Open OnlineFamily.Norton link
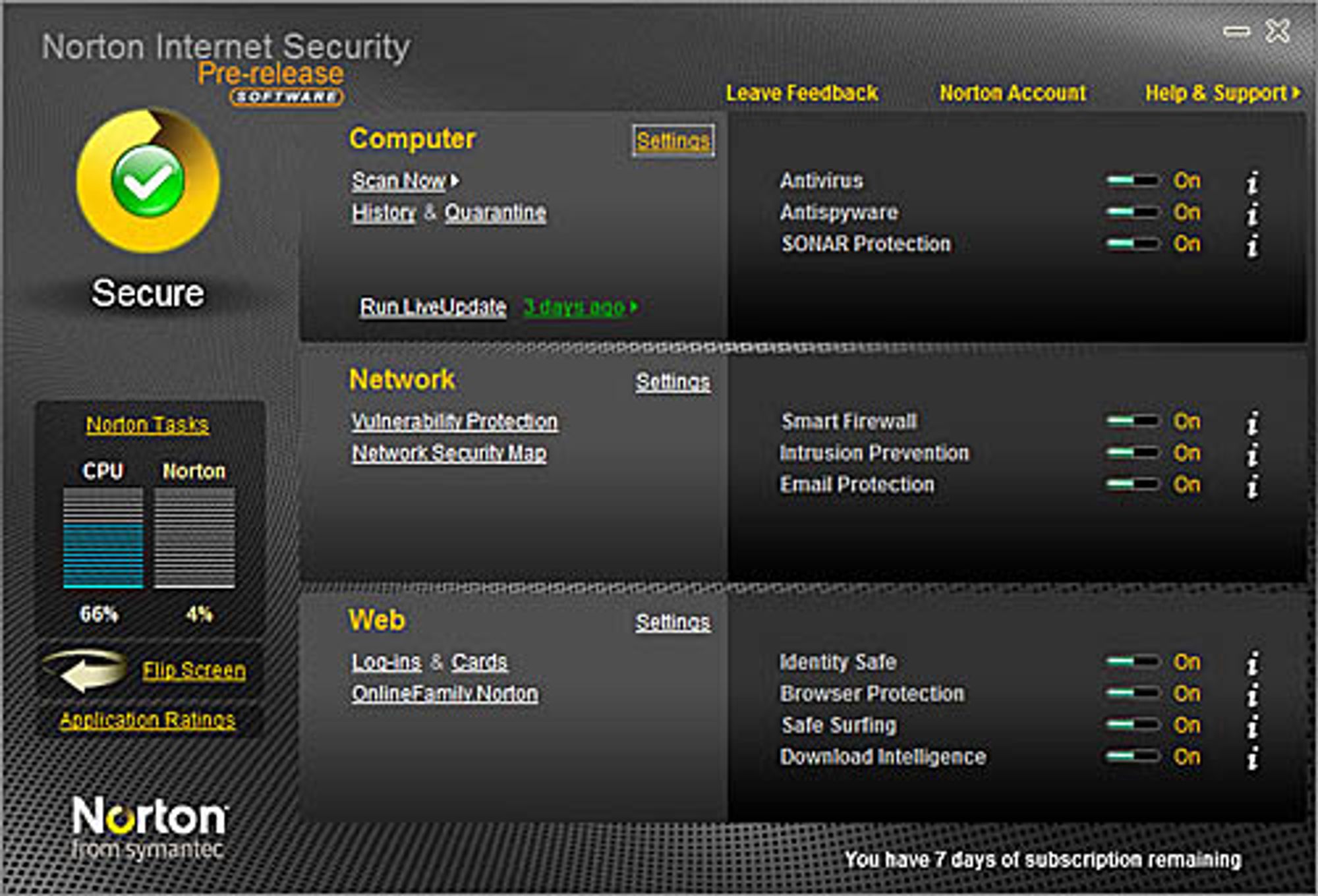Image resolution: width=1318 pixels, height=896 pixels. (x=445, y=694)
